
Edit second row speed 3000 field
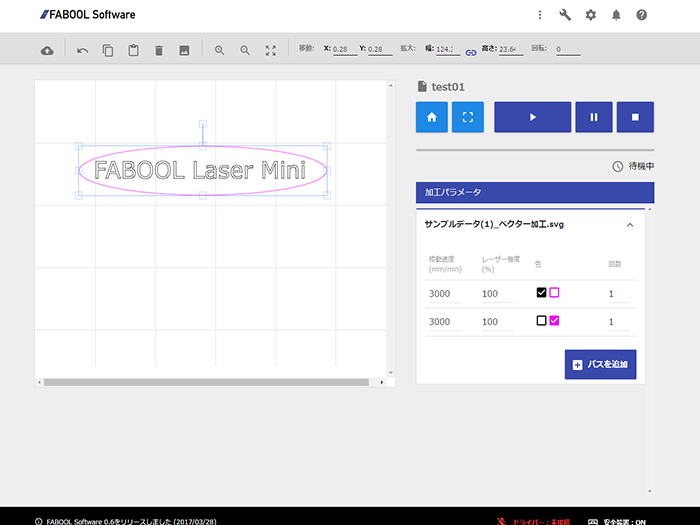pyautogui.click(x=445, y=322)
